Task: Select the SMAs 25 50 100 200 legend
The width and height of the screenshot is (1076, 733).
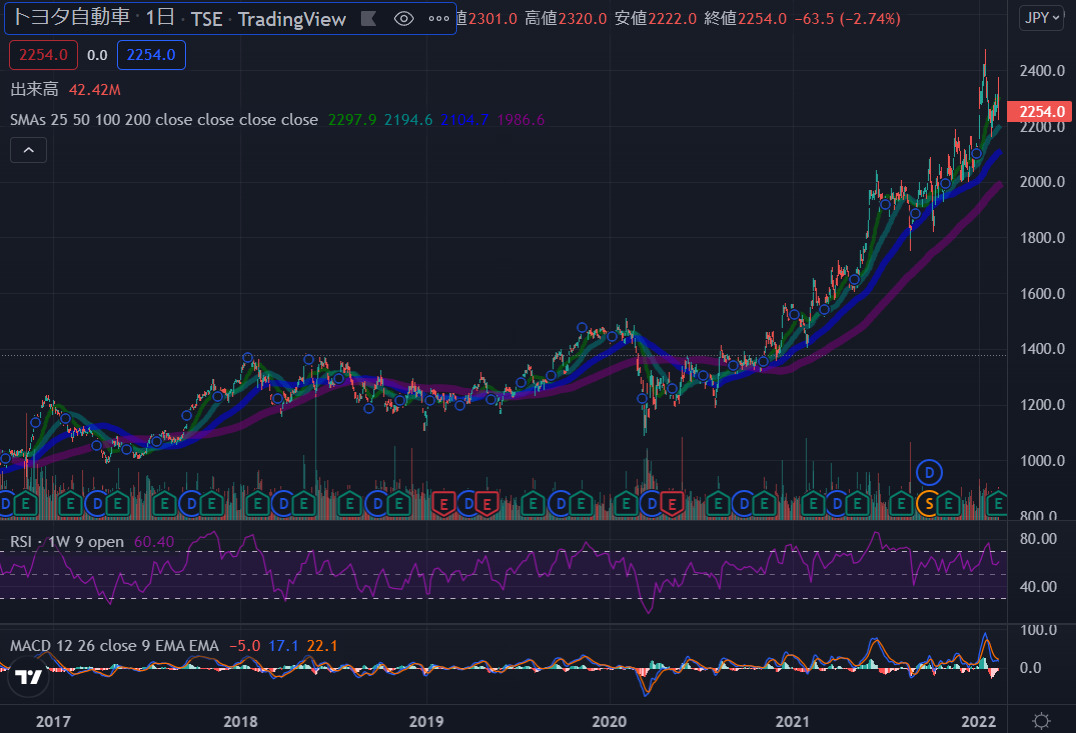Action: [164, 119]
